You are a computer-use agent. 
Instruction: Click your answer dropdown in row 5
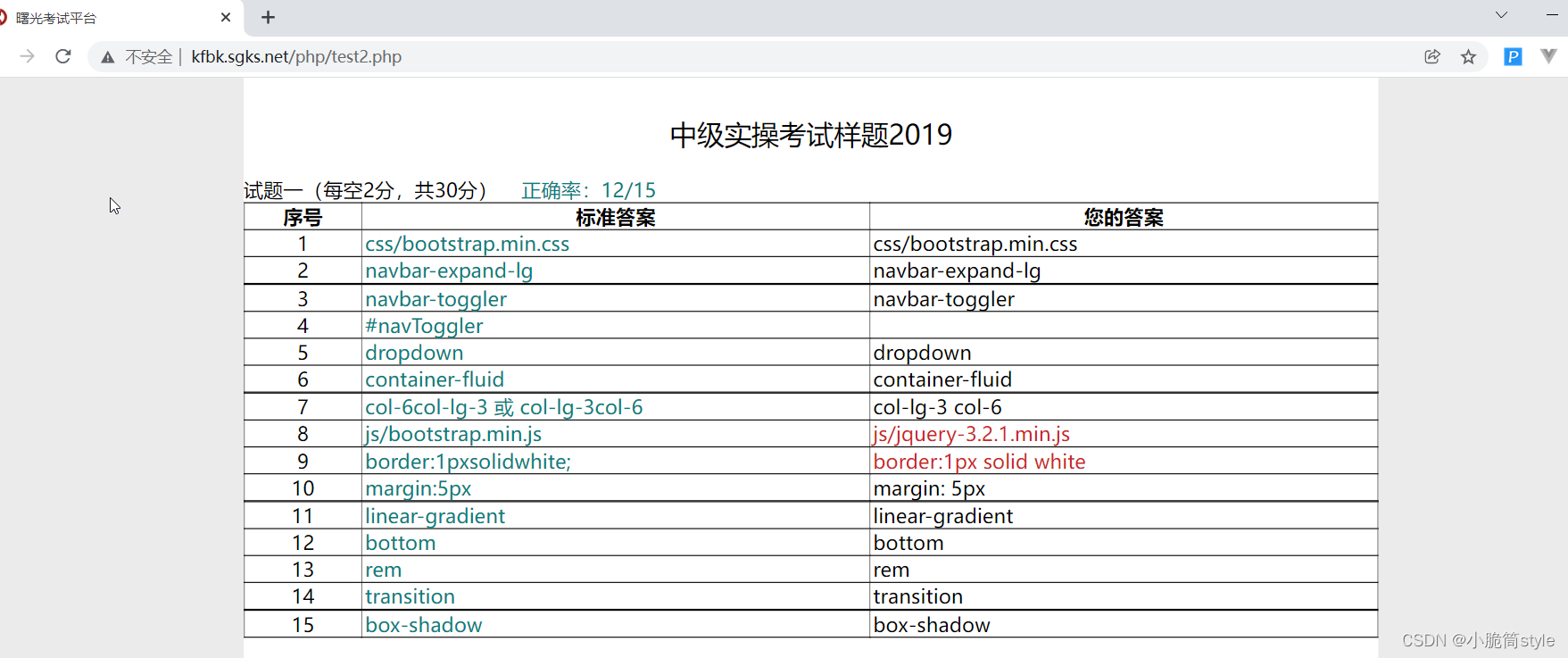coord(922,353)
